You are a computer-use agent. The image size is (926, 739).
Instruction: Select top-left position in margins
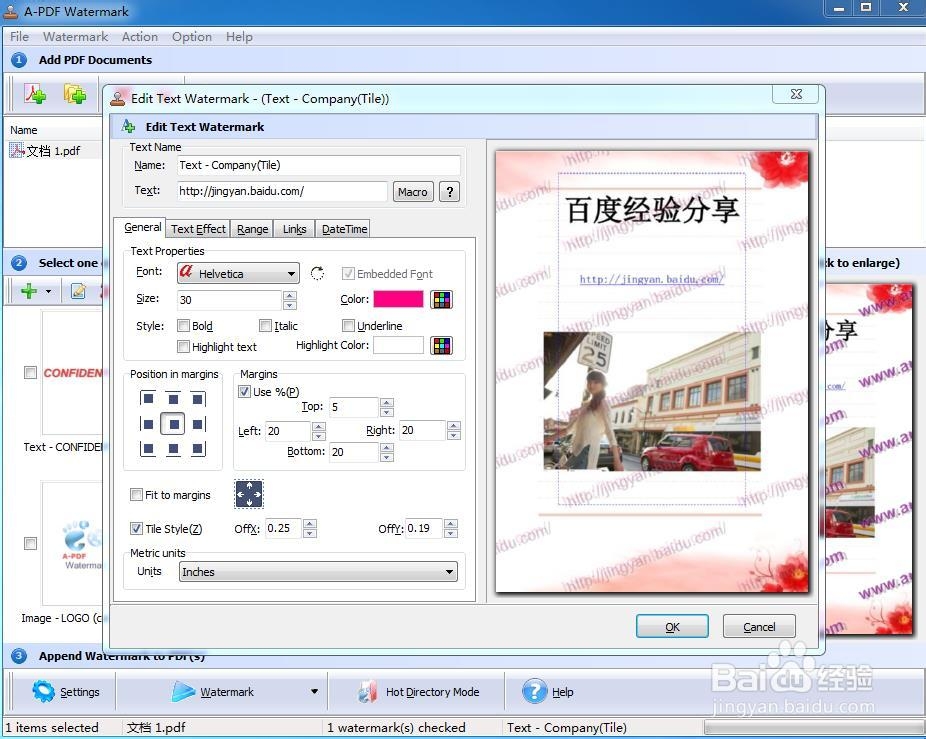coord(148,399)
